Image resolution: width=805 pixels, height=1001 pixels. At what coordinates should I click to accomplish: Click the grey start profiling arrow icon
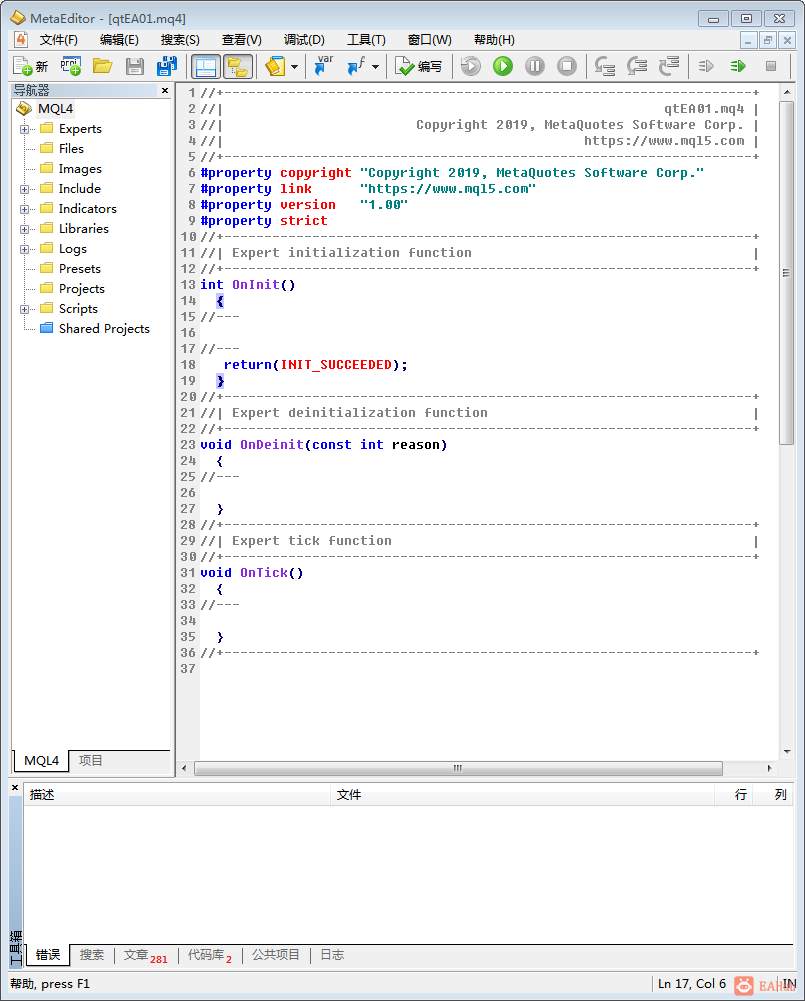coord(706,66)
